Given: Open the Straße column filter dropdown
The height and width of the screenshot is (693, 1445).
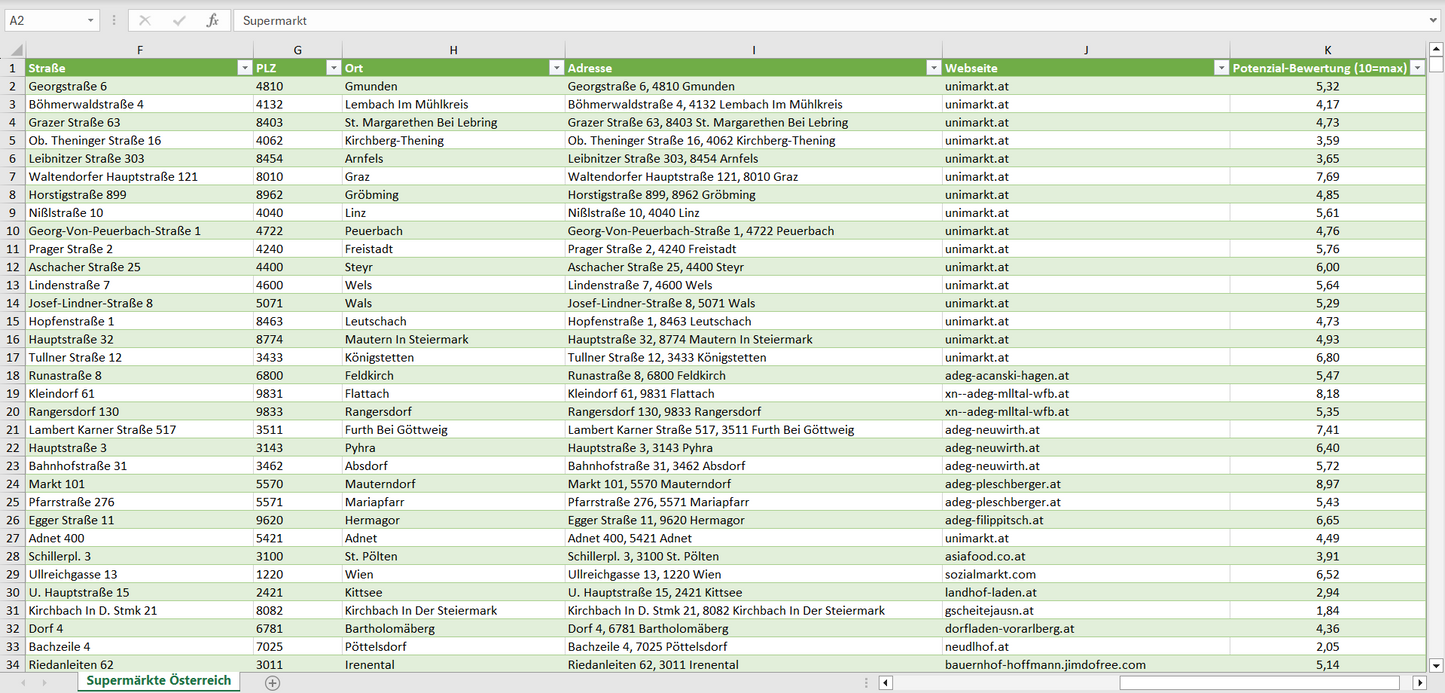Looking at the screenshot, I should click(x=244, y=68).
